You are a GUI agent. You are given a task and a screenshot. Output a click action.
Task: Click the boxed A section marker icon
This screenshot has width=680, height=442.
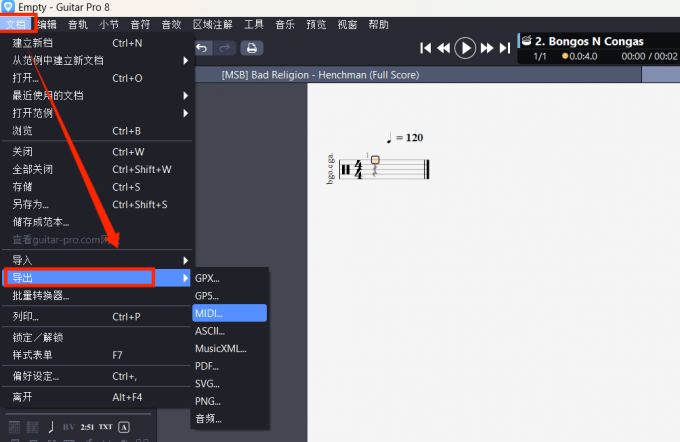(124, 428)
